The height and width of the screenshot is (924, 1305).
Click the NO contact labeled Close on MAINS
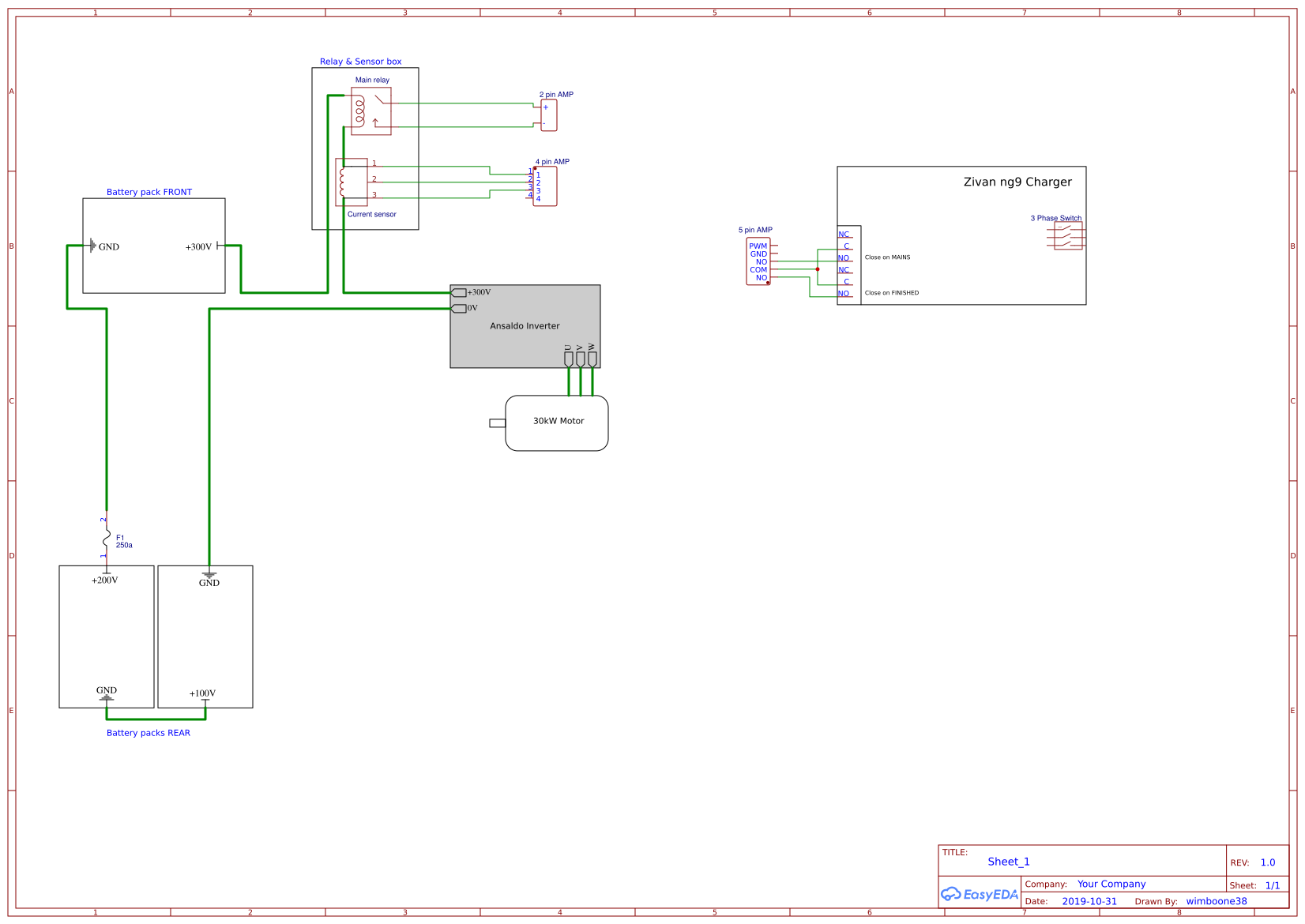pos(844,258)
